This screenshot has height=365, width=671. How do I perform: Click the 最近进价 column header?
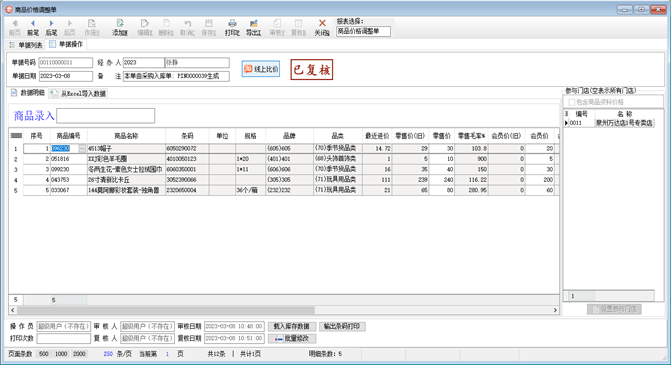coord(377,136)
